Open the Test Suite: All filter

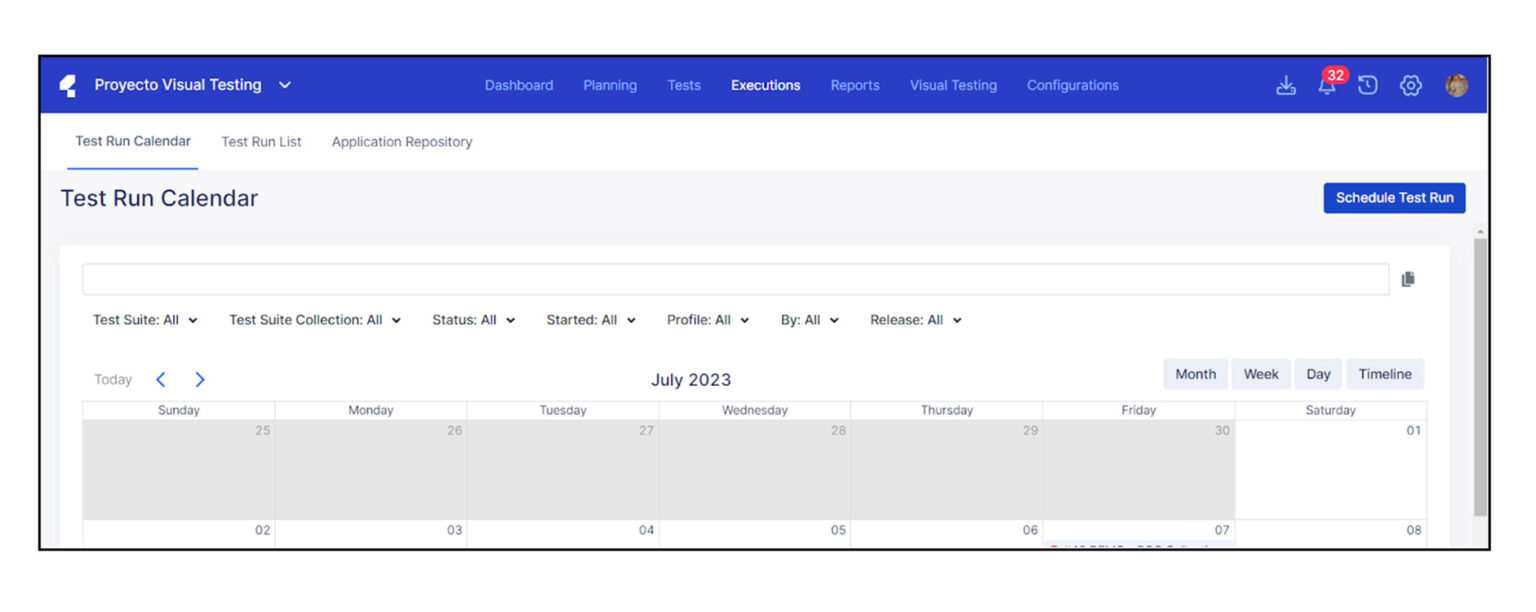(x=146, y=320)
